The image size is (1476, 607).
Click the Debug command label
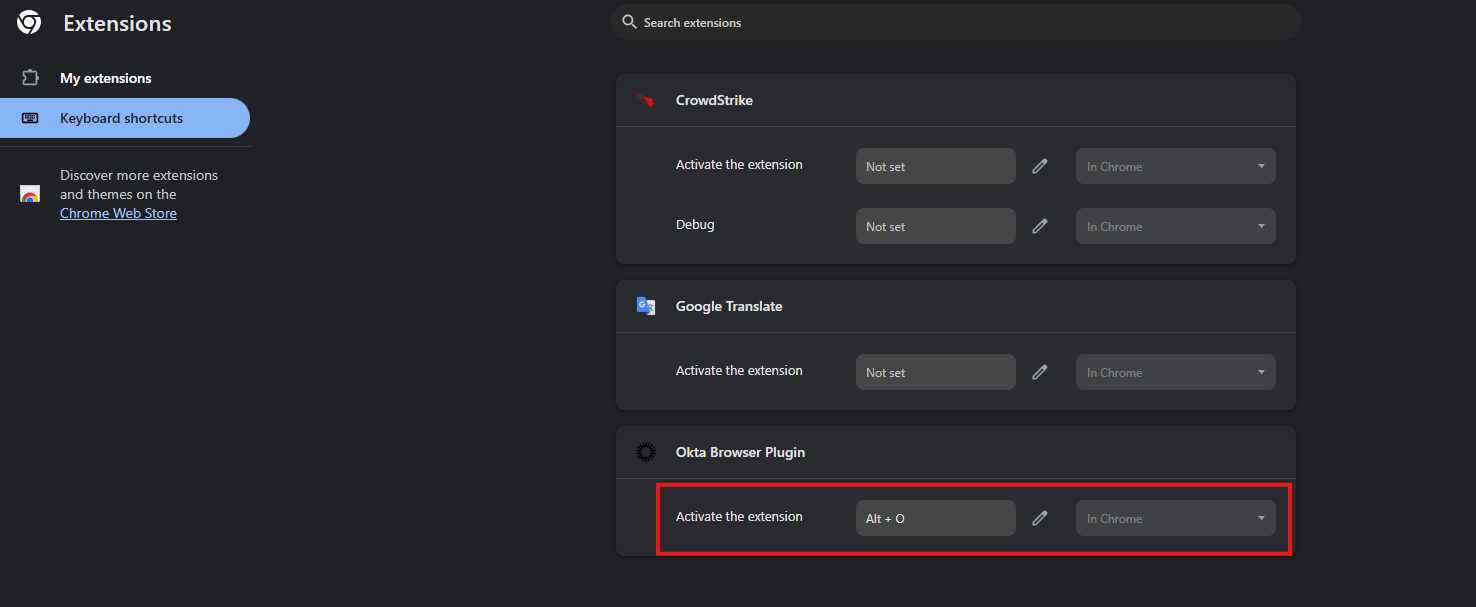695,224
